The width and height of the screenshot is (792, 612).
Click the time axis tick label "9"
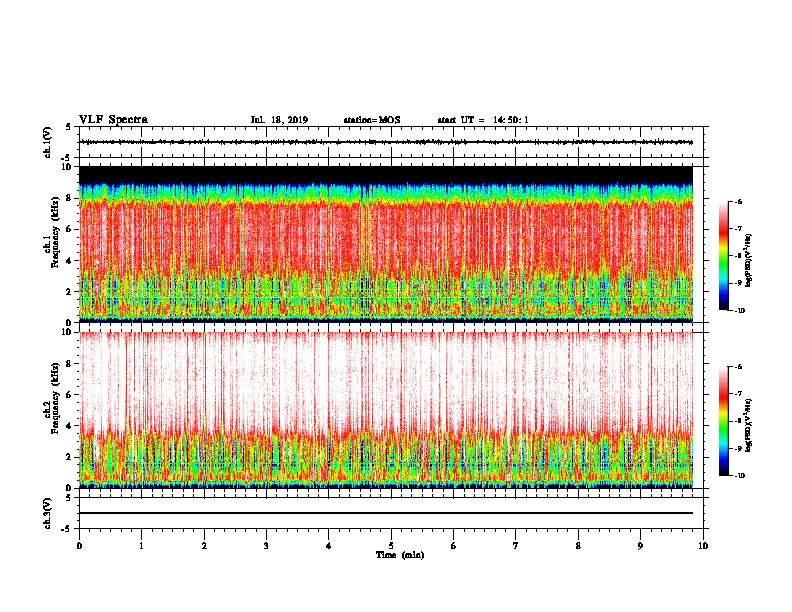[x=640, y=546]
